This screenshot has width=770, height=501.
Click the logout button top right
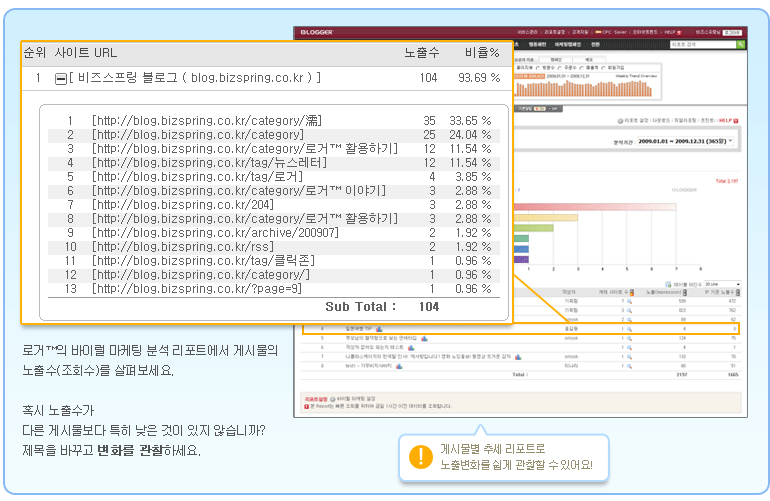(x=732, y=32)
